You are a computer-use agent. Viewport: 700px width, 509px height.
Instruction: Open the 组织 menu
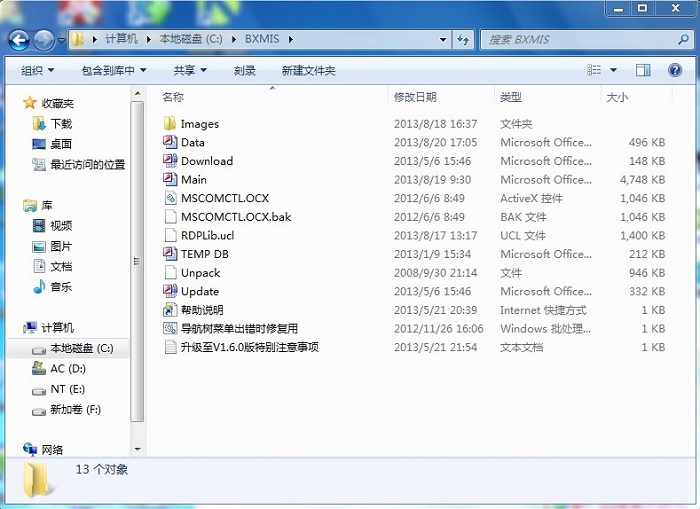(38, 70)
